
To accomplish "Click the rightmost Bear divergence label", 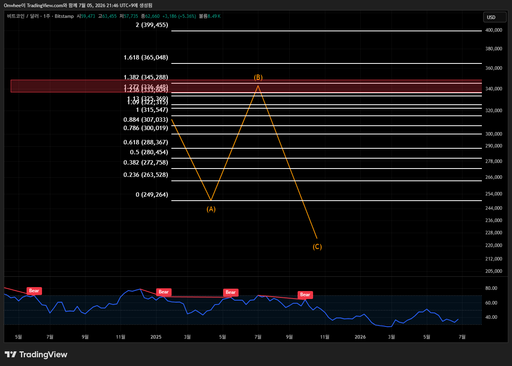I will click(x=305, y=294).
